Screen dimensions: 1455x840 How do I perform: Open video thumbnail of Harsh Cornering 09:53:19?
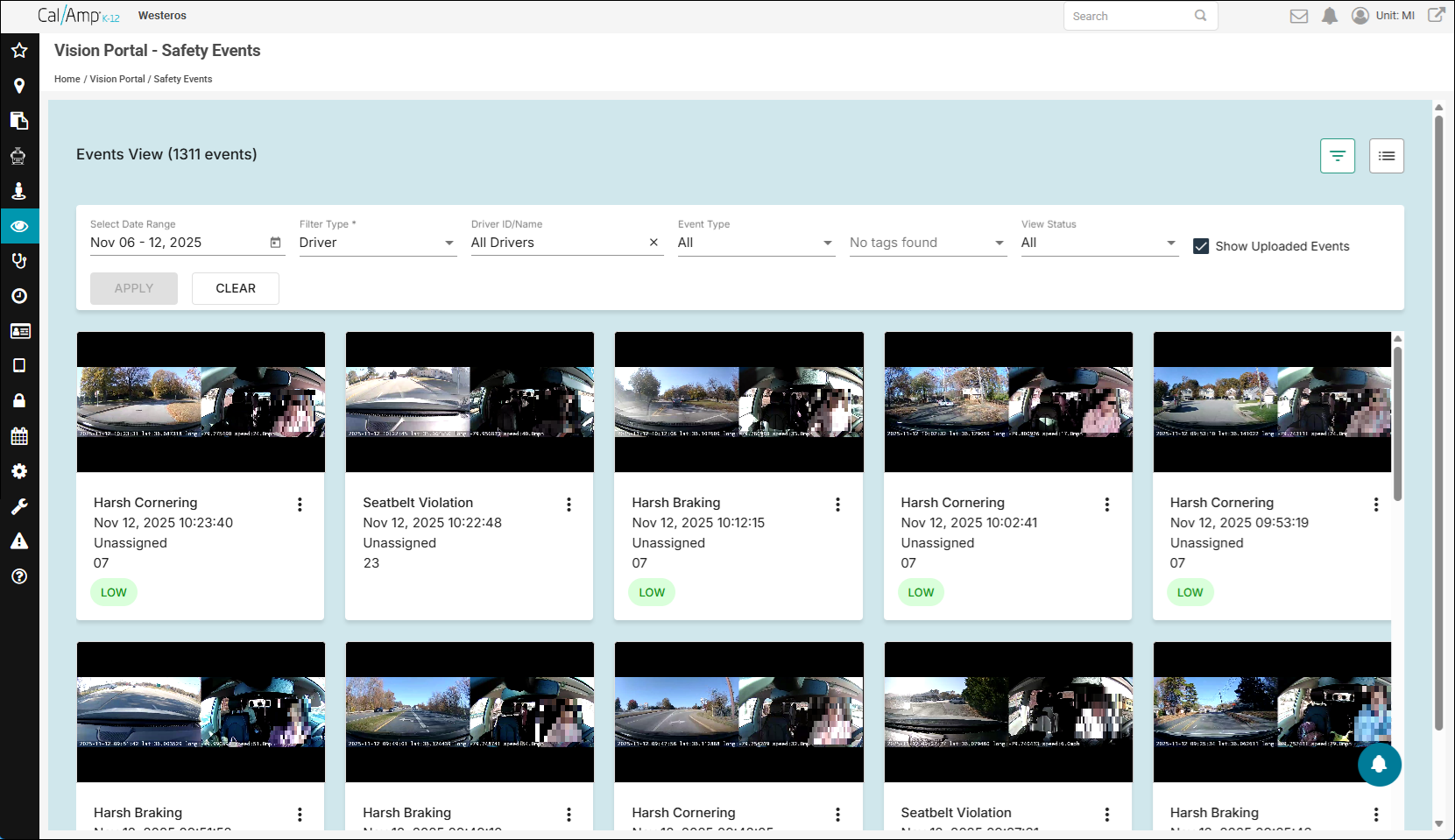coord(1273,402)
